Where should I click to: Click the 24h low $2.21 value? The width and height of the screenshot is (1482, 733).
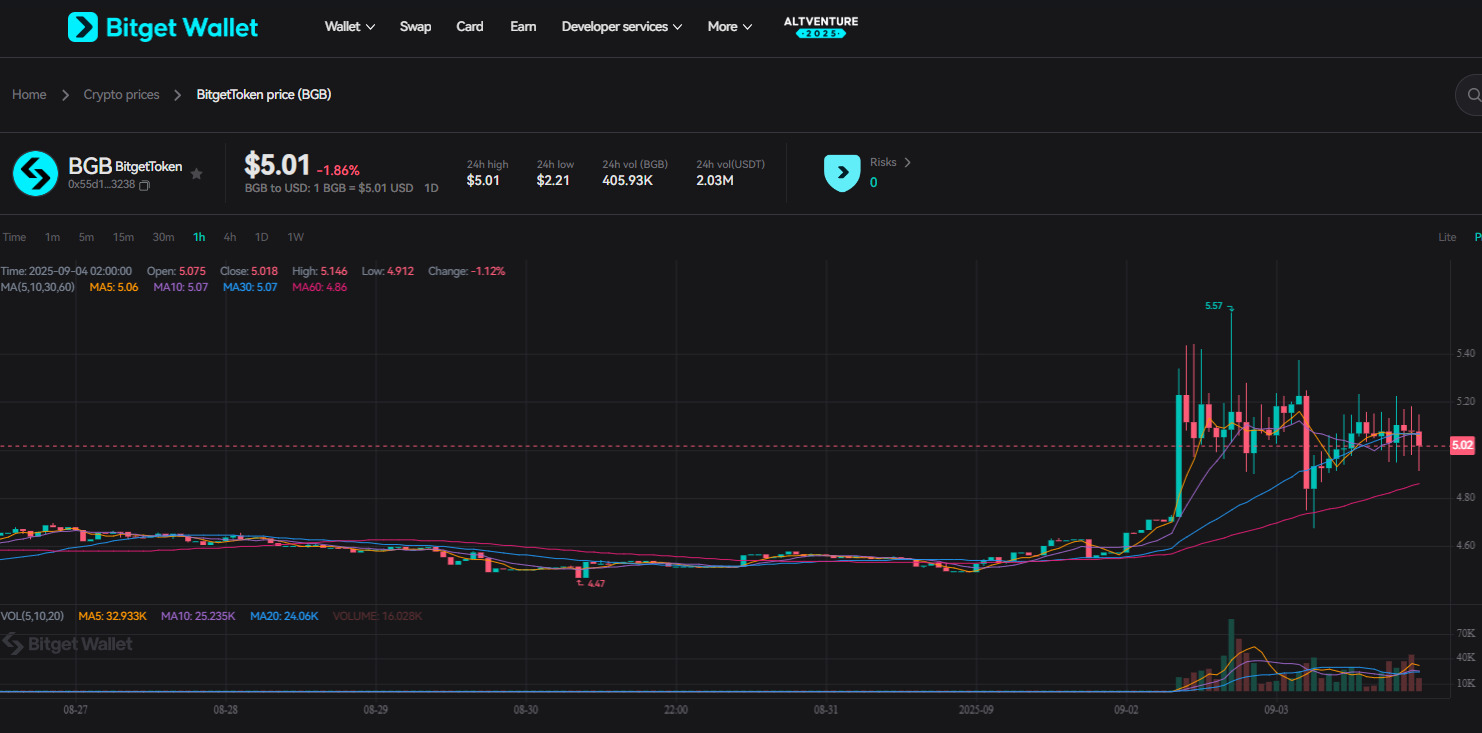coord(553,181)
